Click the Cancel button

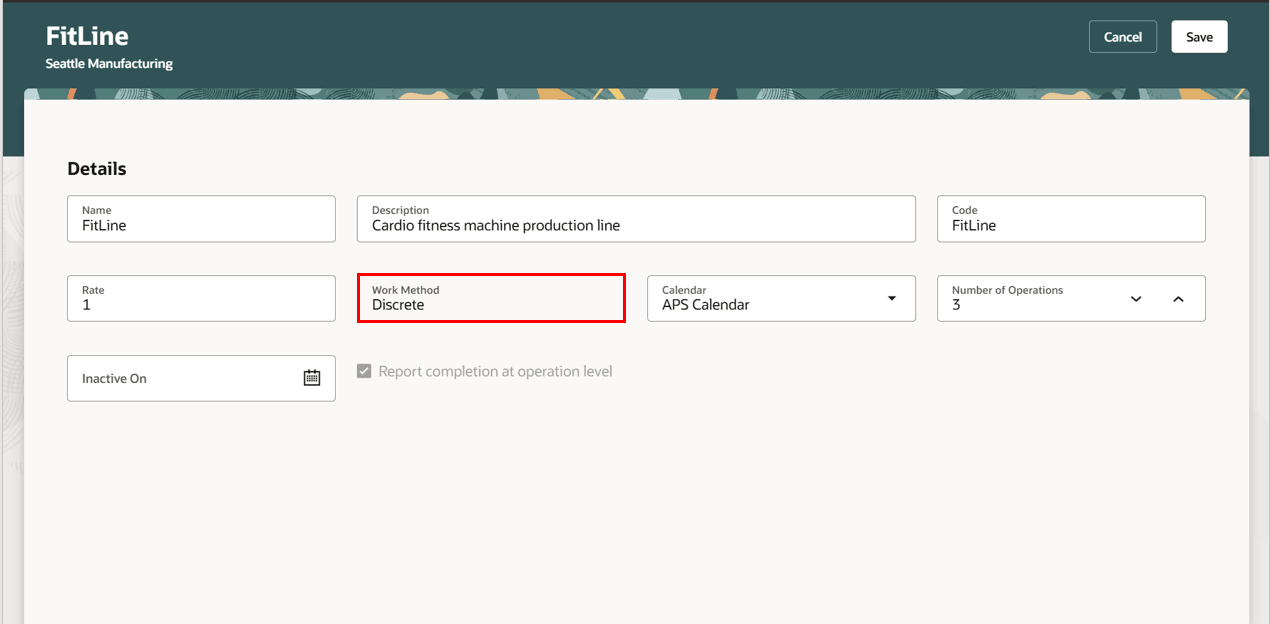(x=1123, y=37)
